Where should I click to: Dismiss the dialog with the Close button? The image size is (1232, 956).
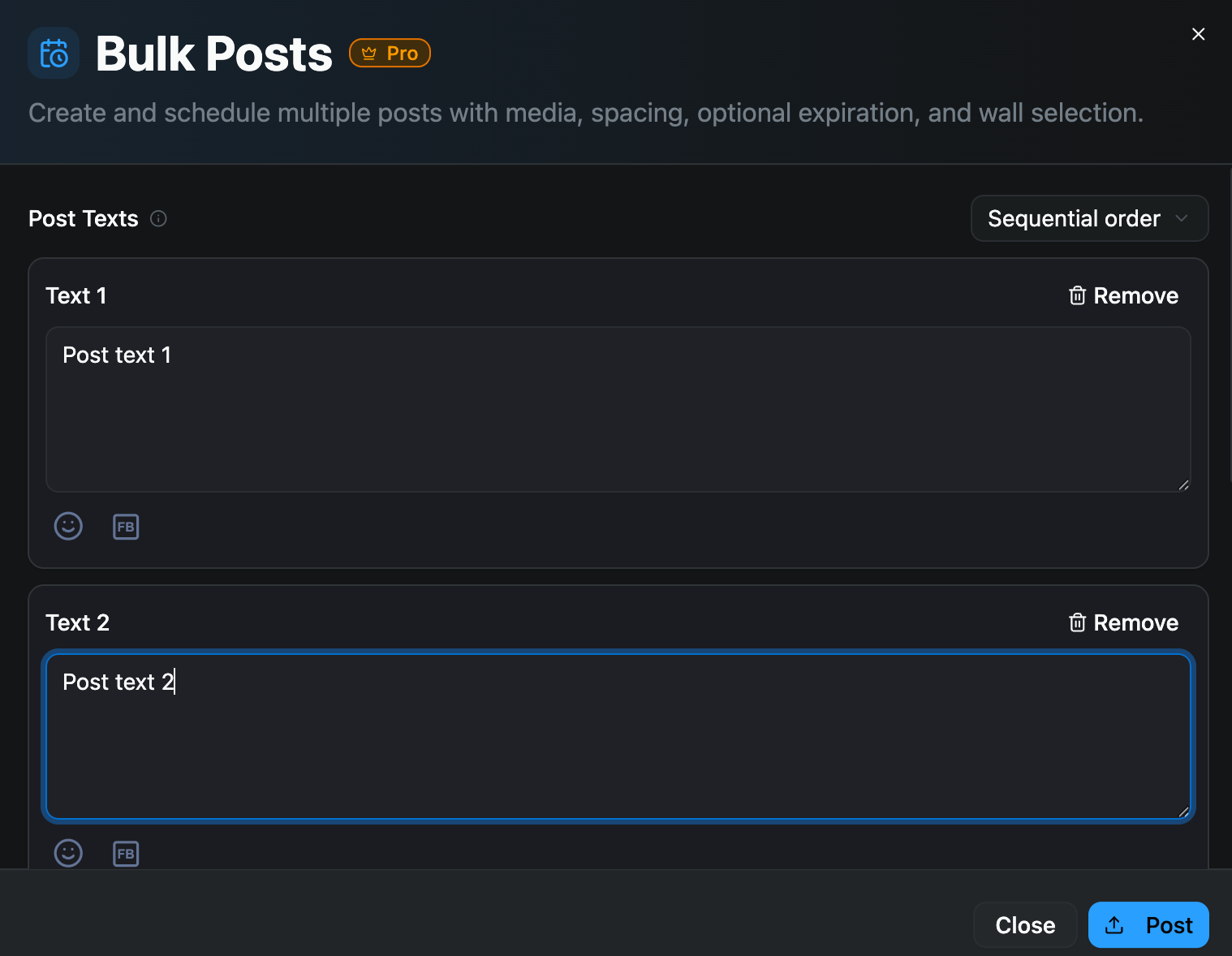coord(1025,924)
